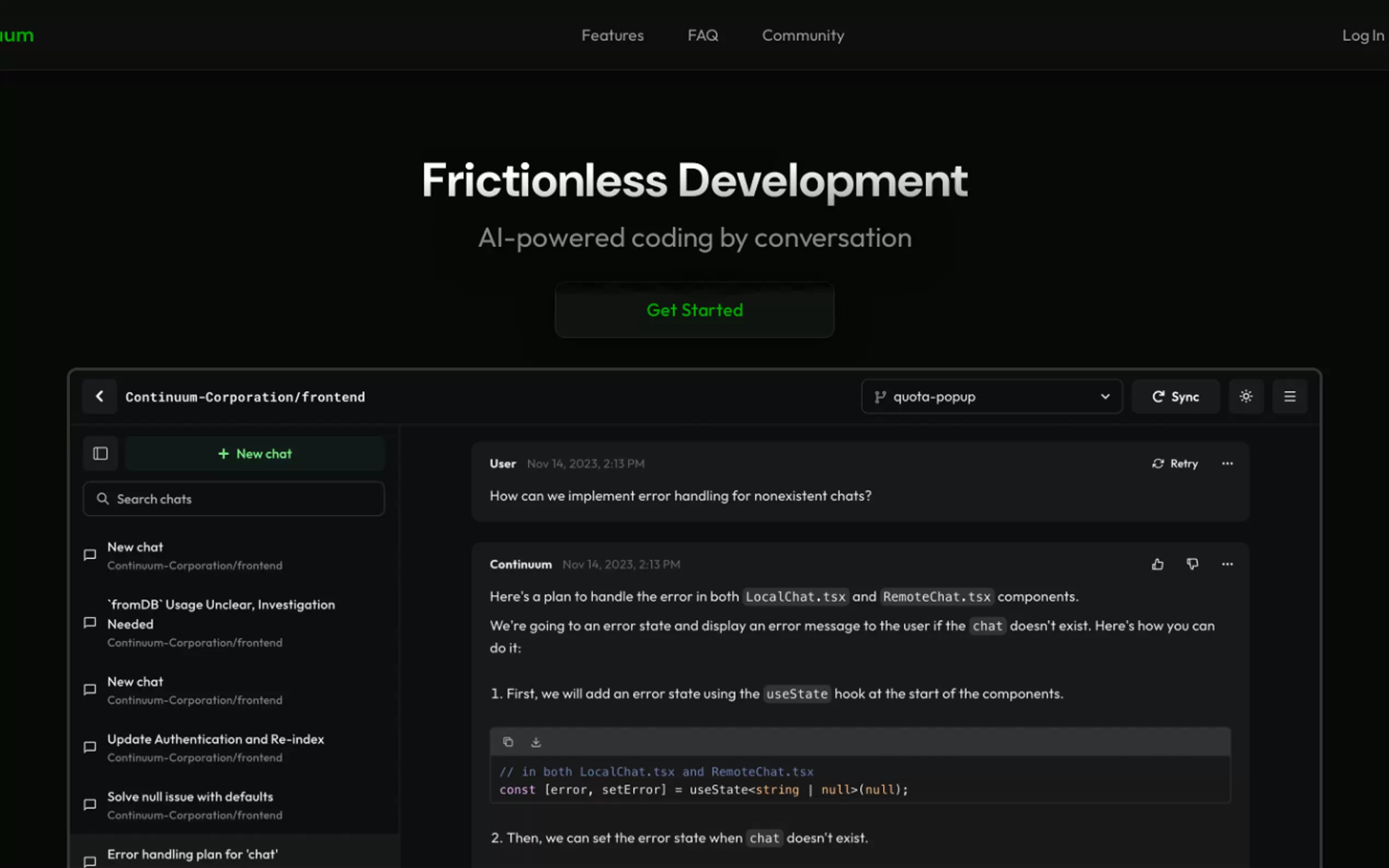Screen dimensions: 1389x868
Task: Click the chat icon beside Update Authentication
Action: (x=90, y=747)
